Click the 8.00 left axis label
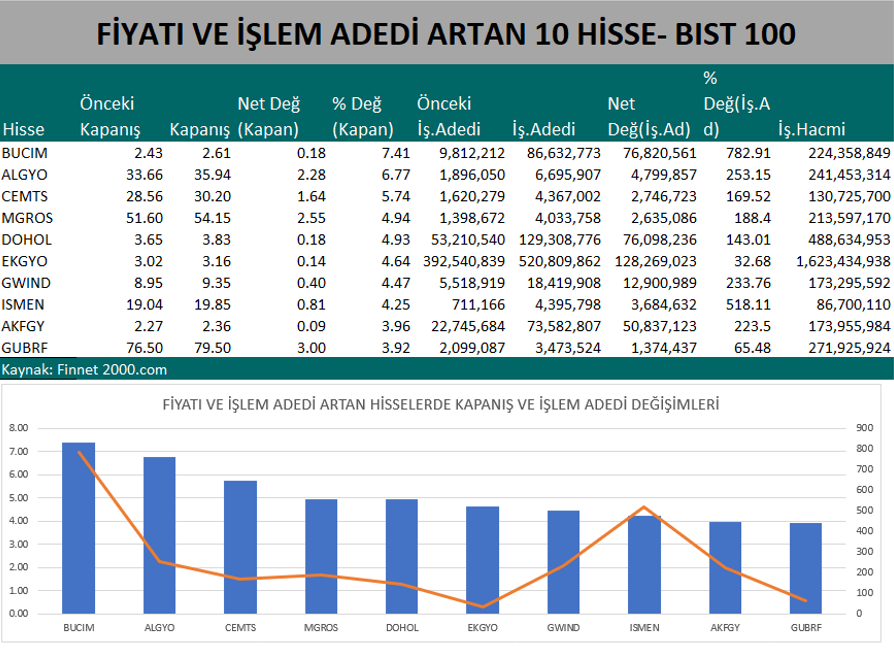This screenshot has width=894, height=649. click(18, 428)
